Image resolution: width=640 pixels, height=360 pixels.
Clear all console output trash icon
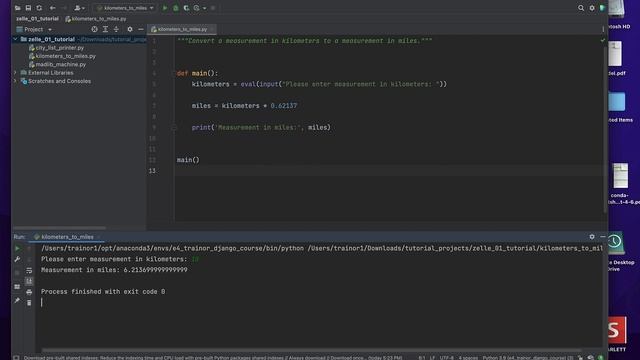(x=29, y=303)
